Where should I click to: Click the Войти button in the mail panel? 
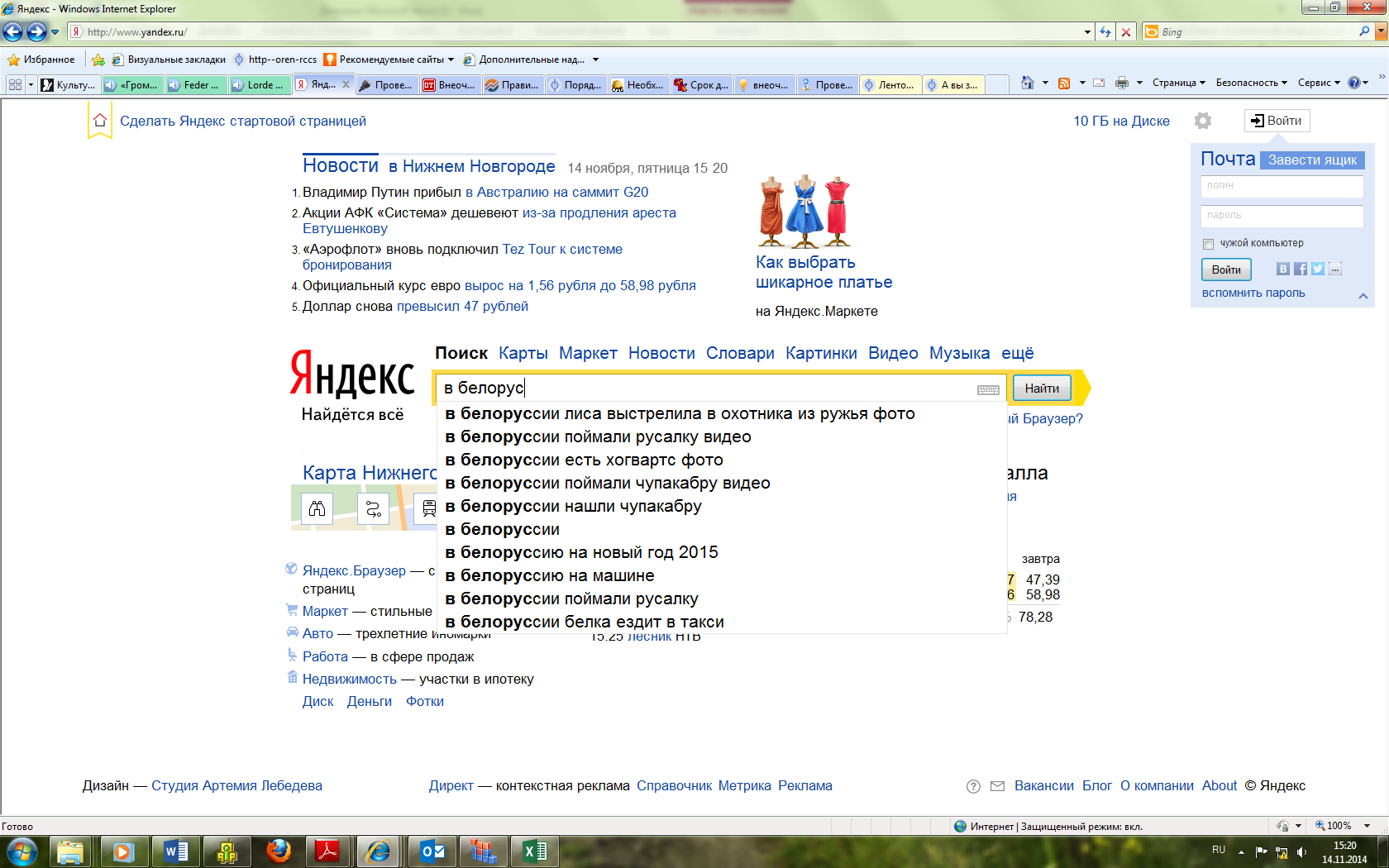coord(1226,269)
